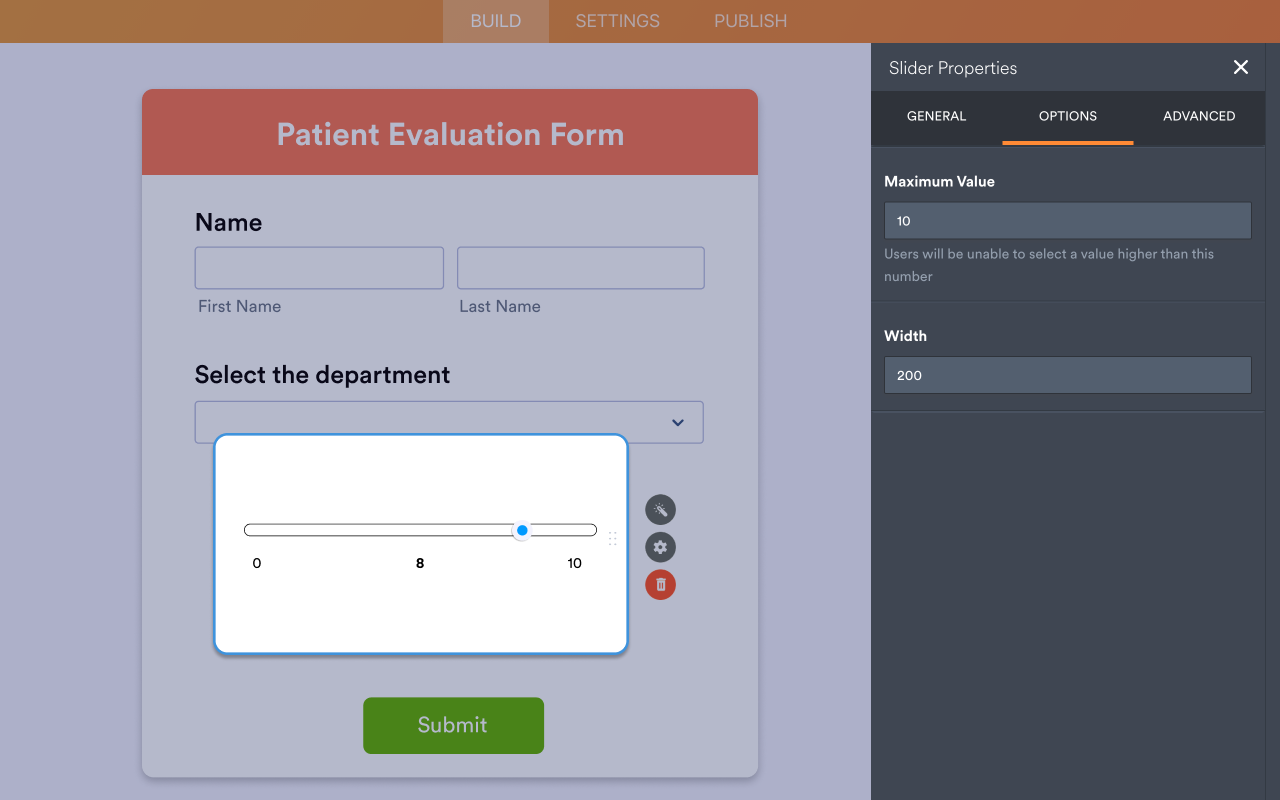Select the OPTIONS tab
The width and height of the screenshot is (1280, 800).
pos(1067,116)
